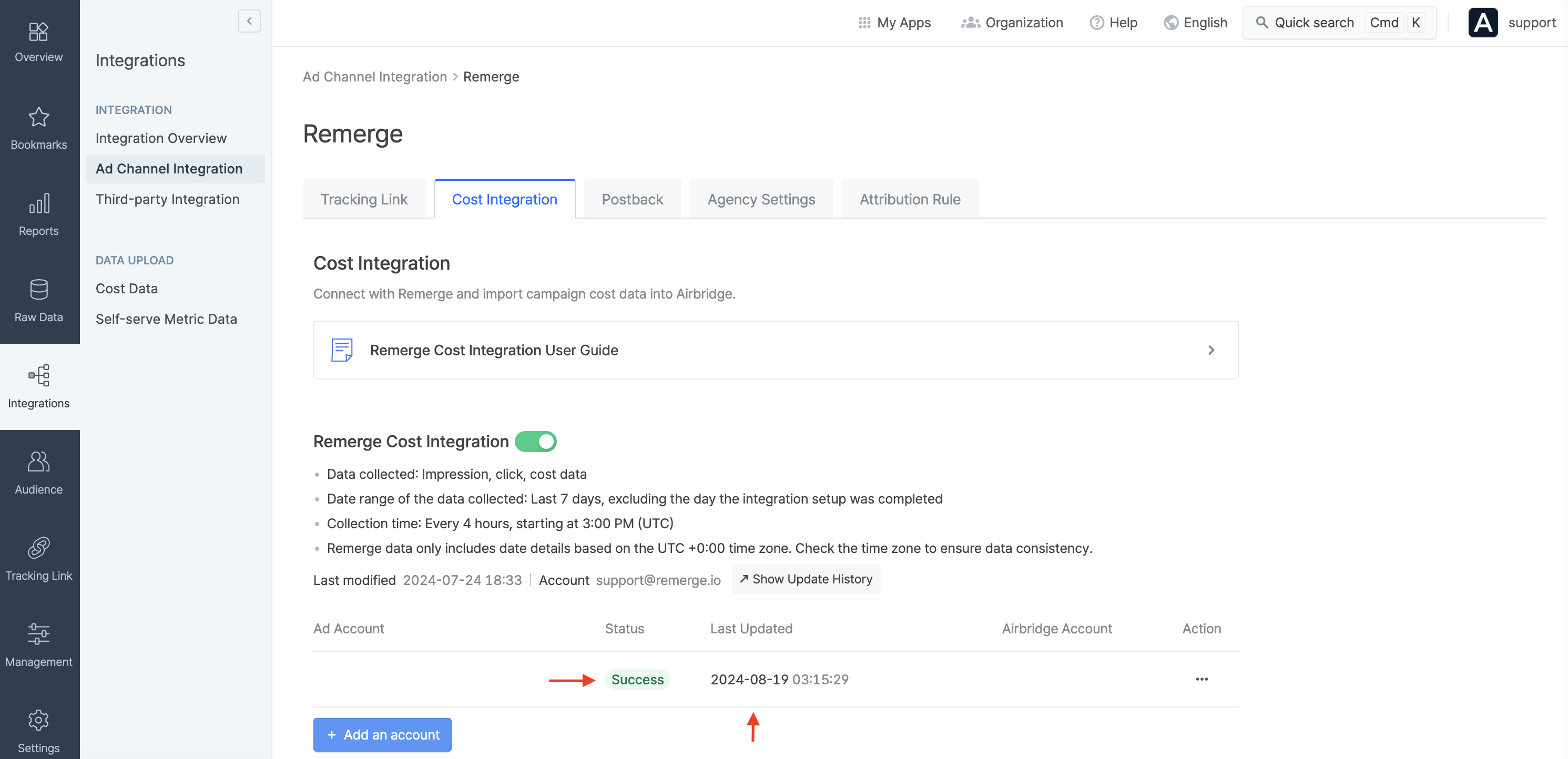The height and width of the screenshot is (759, 1568).
Task: Click the Last Updated column header
Action: pos(751,629)
